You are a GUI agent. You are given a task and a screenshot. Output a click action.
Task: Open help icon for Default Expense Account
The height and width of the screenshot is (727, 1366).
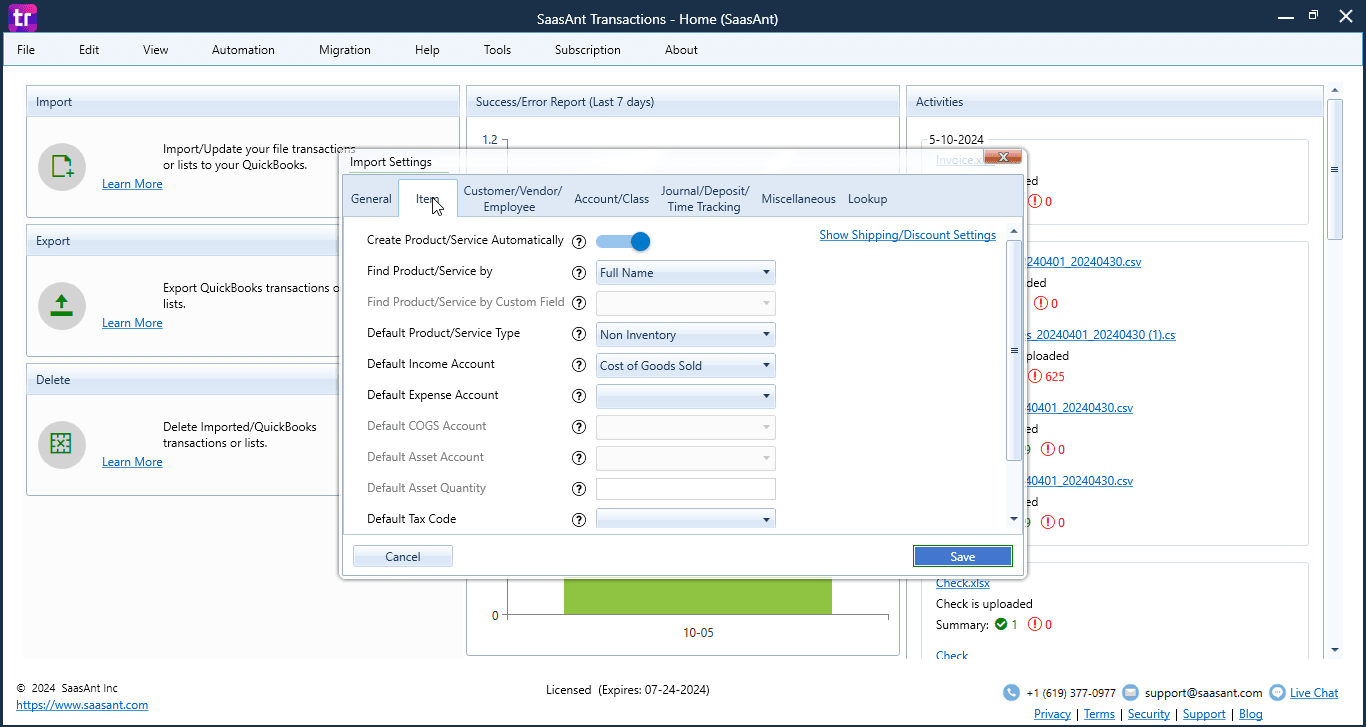pyautogui.click(x=578, y=396)
